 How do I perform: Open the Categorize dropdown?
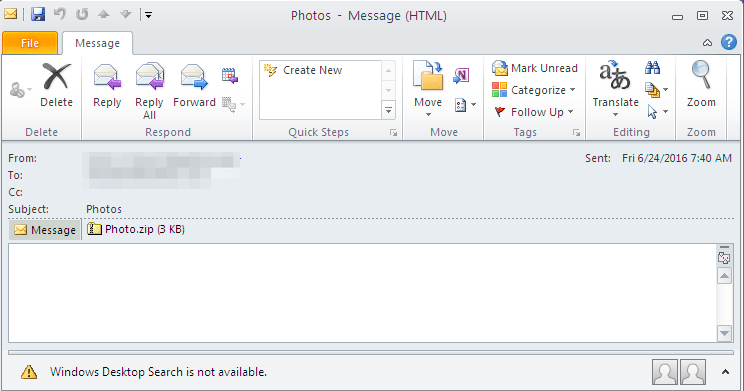(534, 90)
